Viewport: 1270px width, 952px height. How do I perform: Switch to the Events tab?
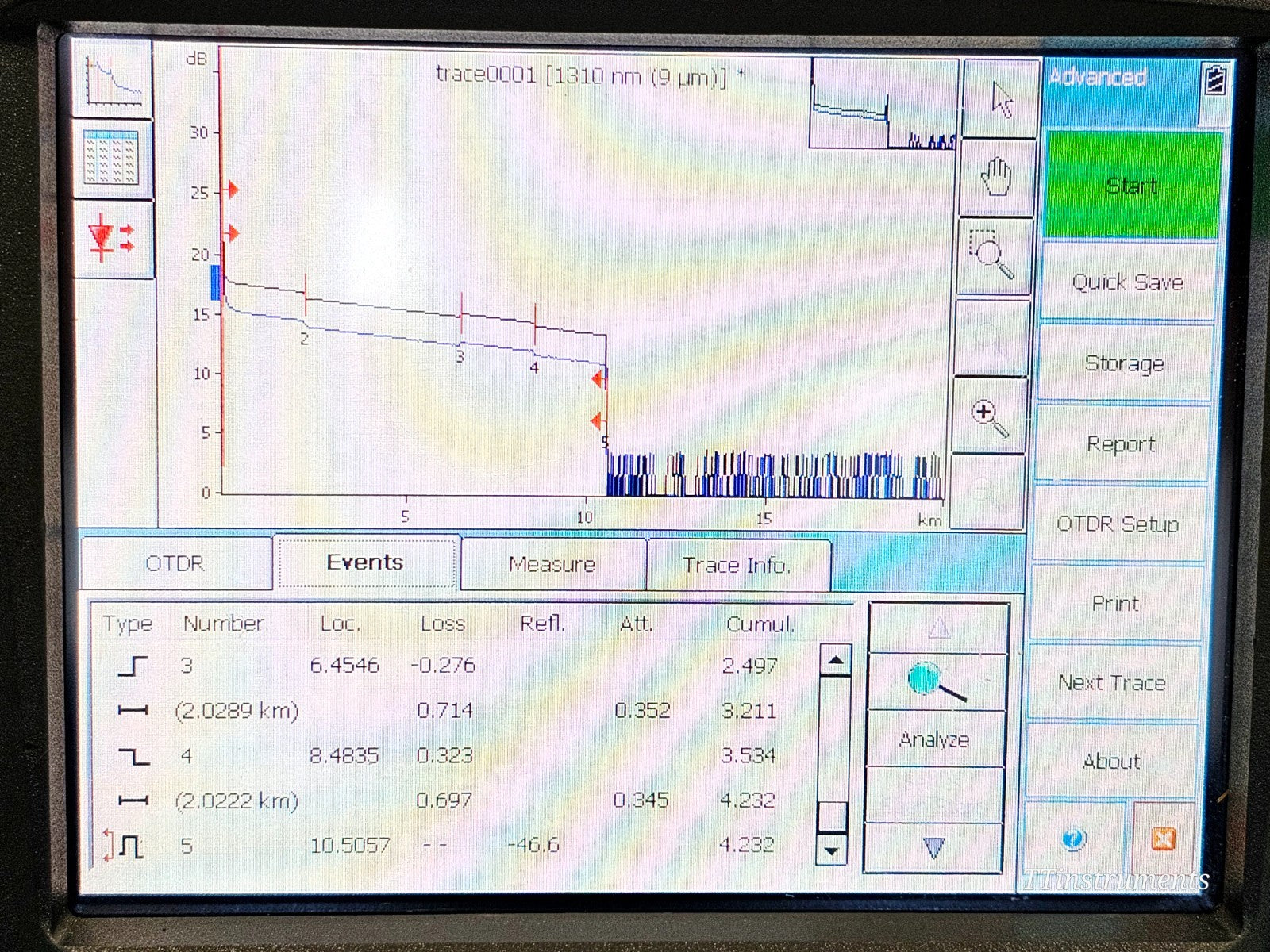366,562
